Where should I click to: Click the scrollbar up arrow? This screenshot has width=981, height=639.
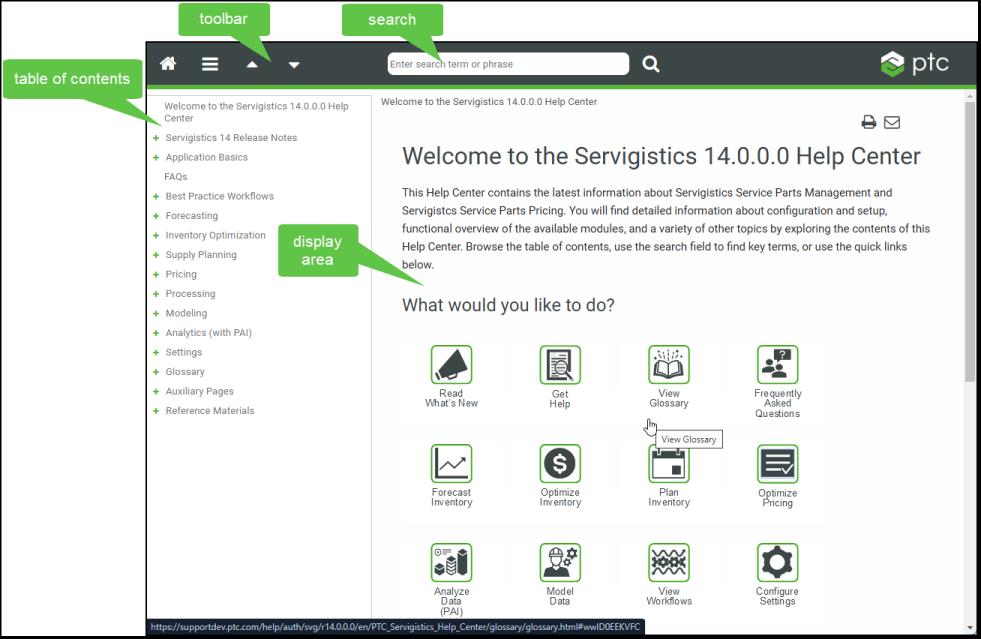tap(970, 97)
